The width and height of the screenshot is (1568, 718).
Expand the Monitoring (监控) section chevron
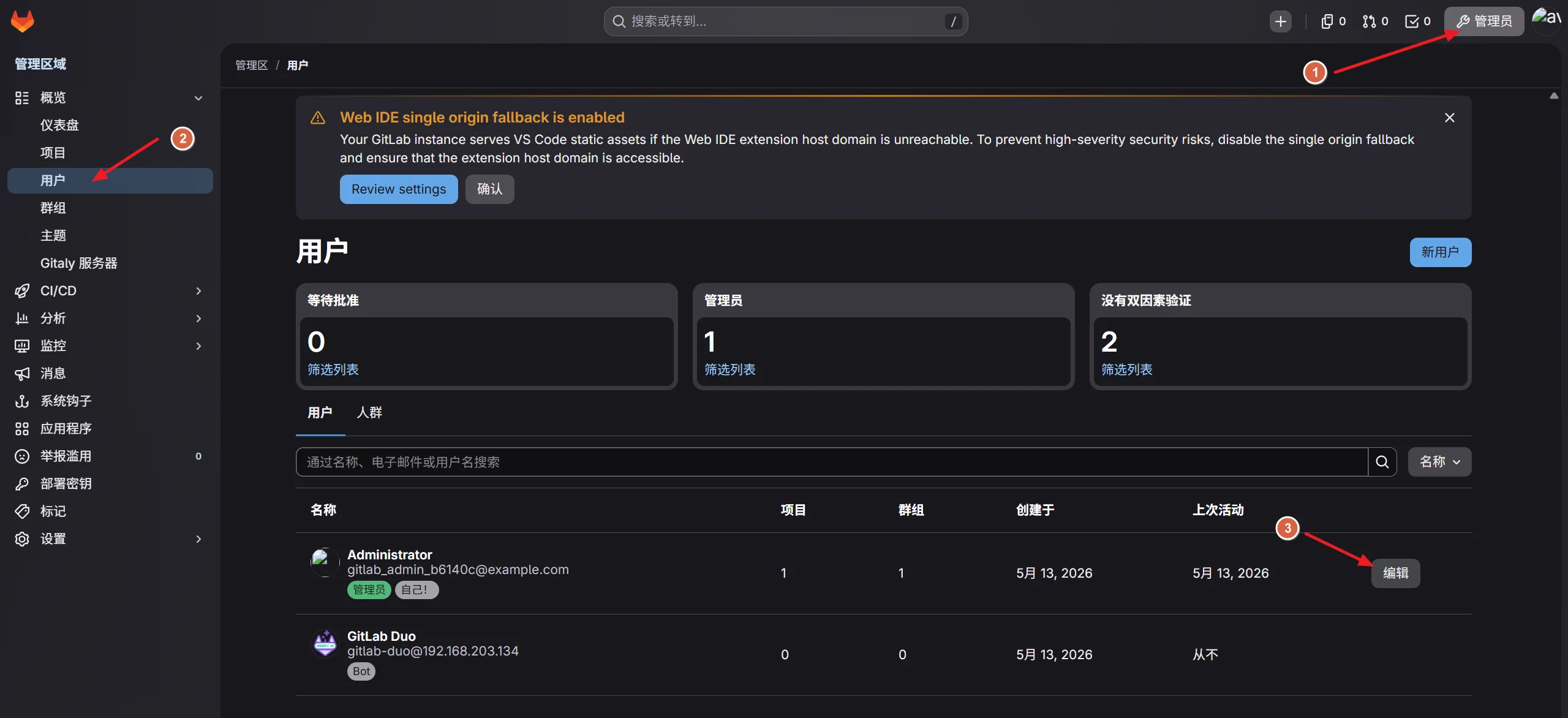[198, 346]
